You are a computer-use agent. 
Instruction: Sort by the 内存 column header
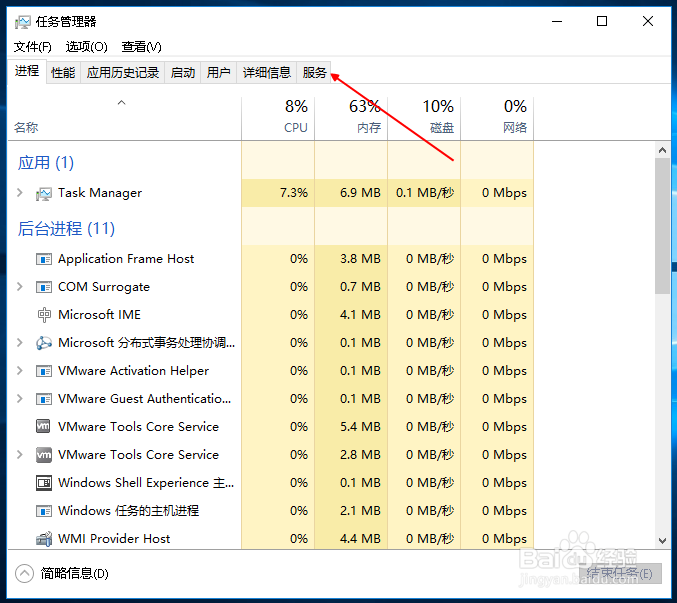coord(351,119)
